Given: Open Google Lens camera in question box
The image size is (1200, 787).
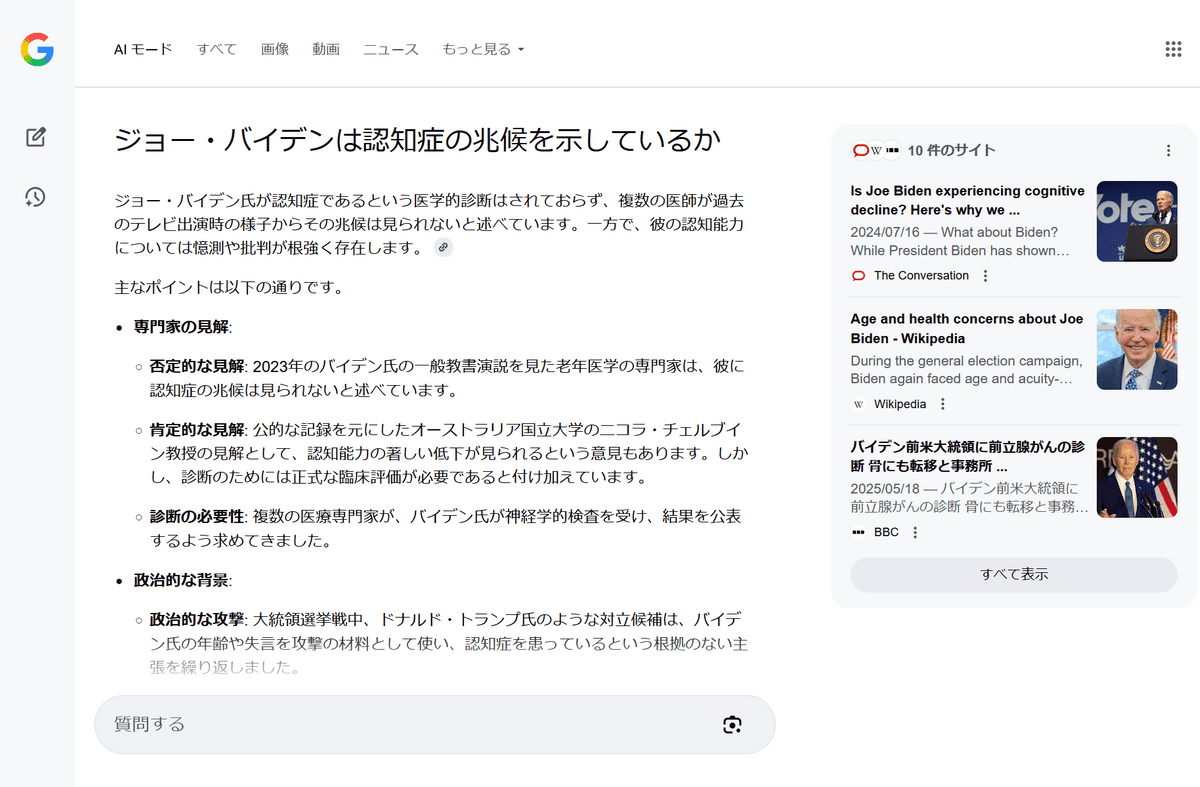Looking at the screenshot, I should [732, 725].
